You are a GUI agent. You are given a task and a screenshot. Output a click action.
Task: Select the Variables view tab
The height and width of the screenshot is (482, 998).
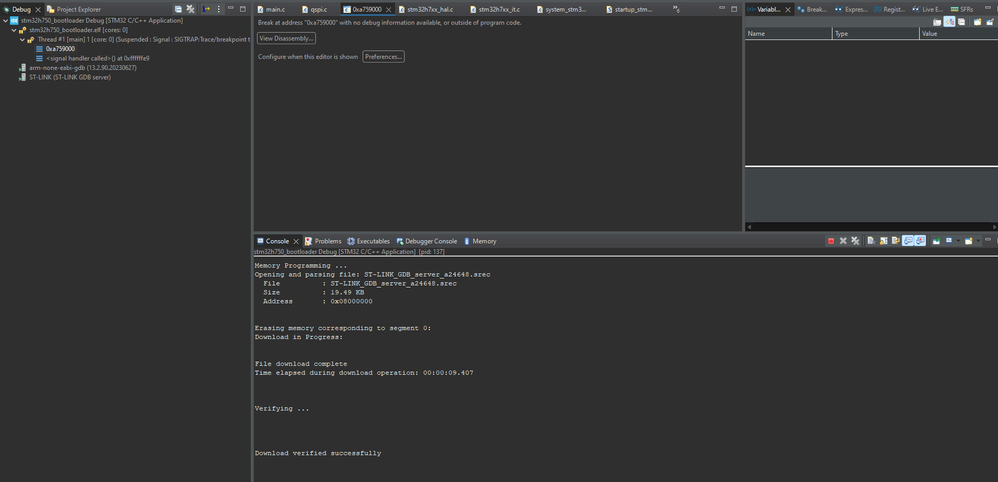point(764,10)
